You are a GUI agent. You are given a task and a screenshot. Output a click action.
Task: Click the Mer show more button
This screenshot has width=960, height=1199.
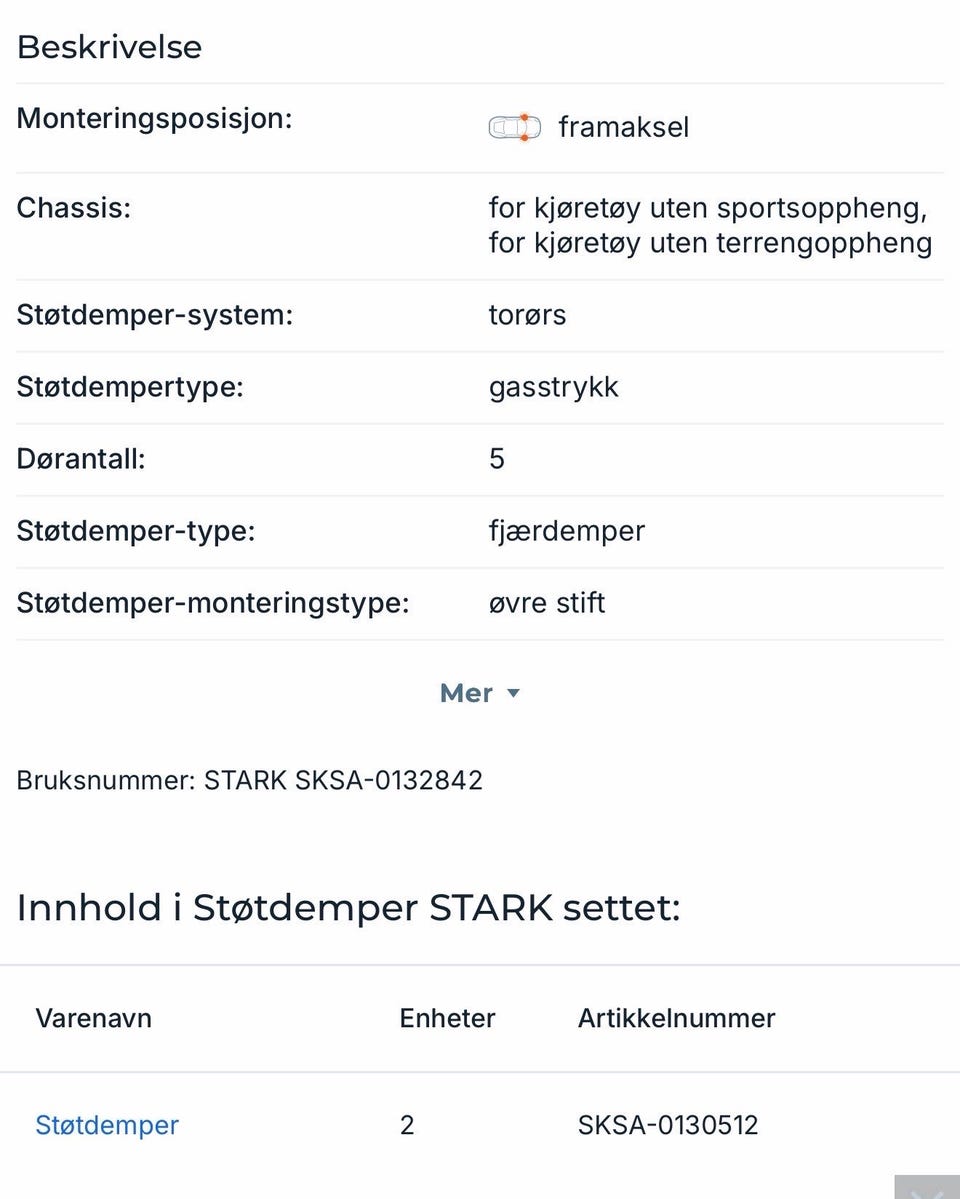[x=467, y=693]
